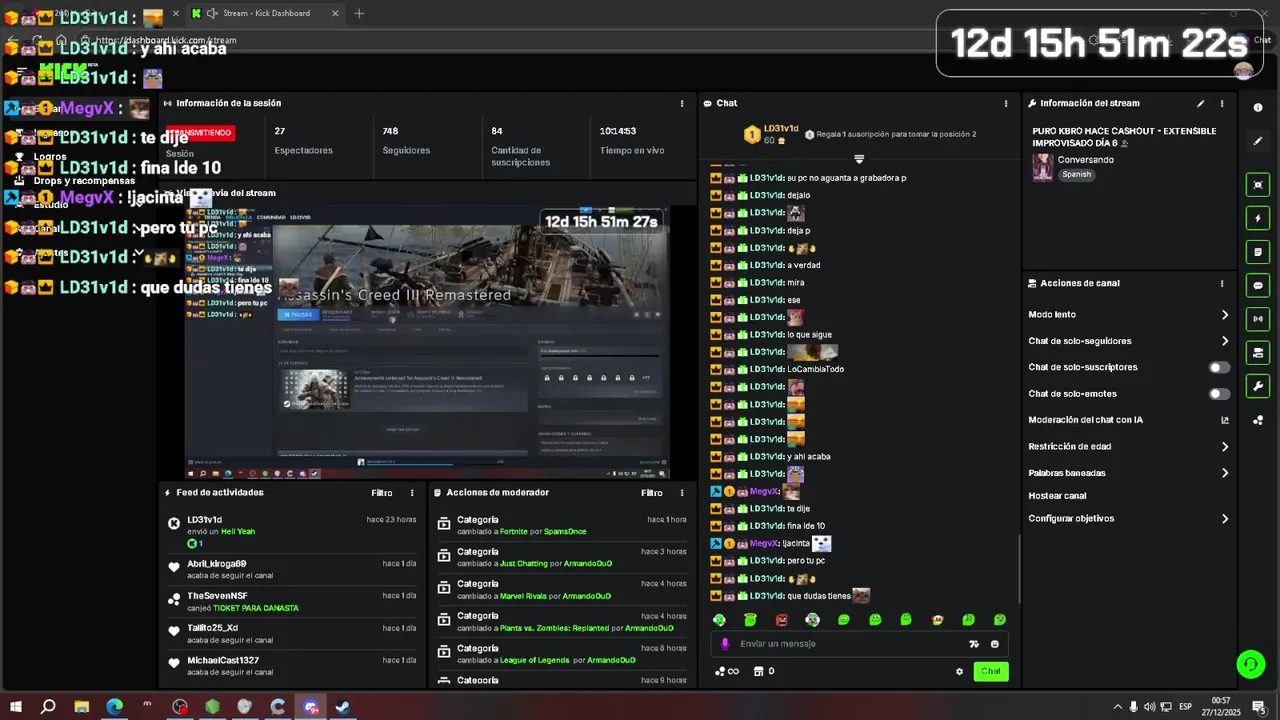Open AI chat moderation external link icon
The height and width of the screenshot is (720, 1280).
coord(1225,420)
